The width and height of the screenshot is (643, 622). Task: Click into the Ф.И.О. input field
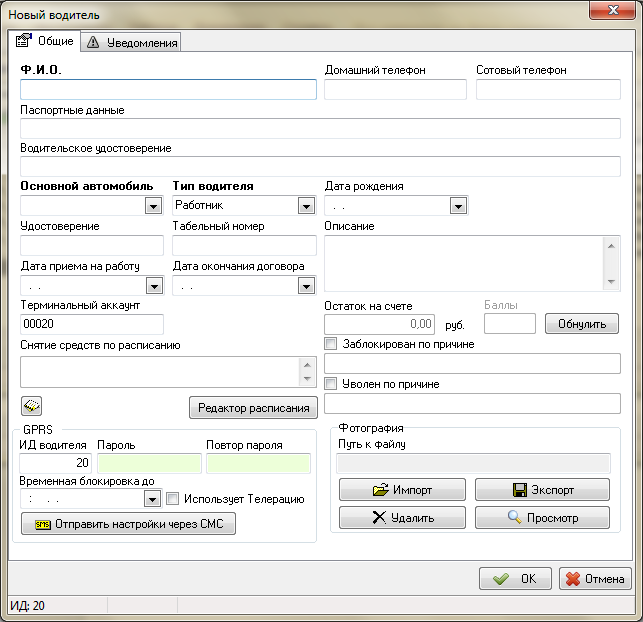pos(168,90)
